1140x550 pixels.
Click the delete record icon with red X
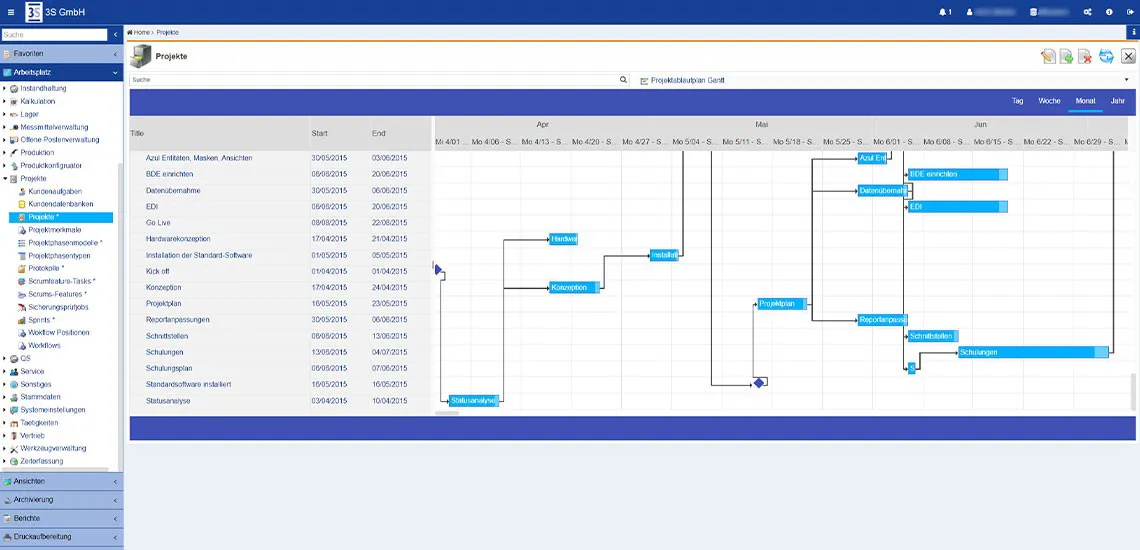(x=1085, y=57)
